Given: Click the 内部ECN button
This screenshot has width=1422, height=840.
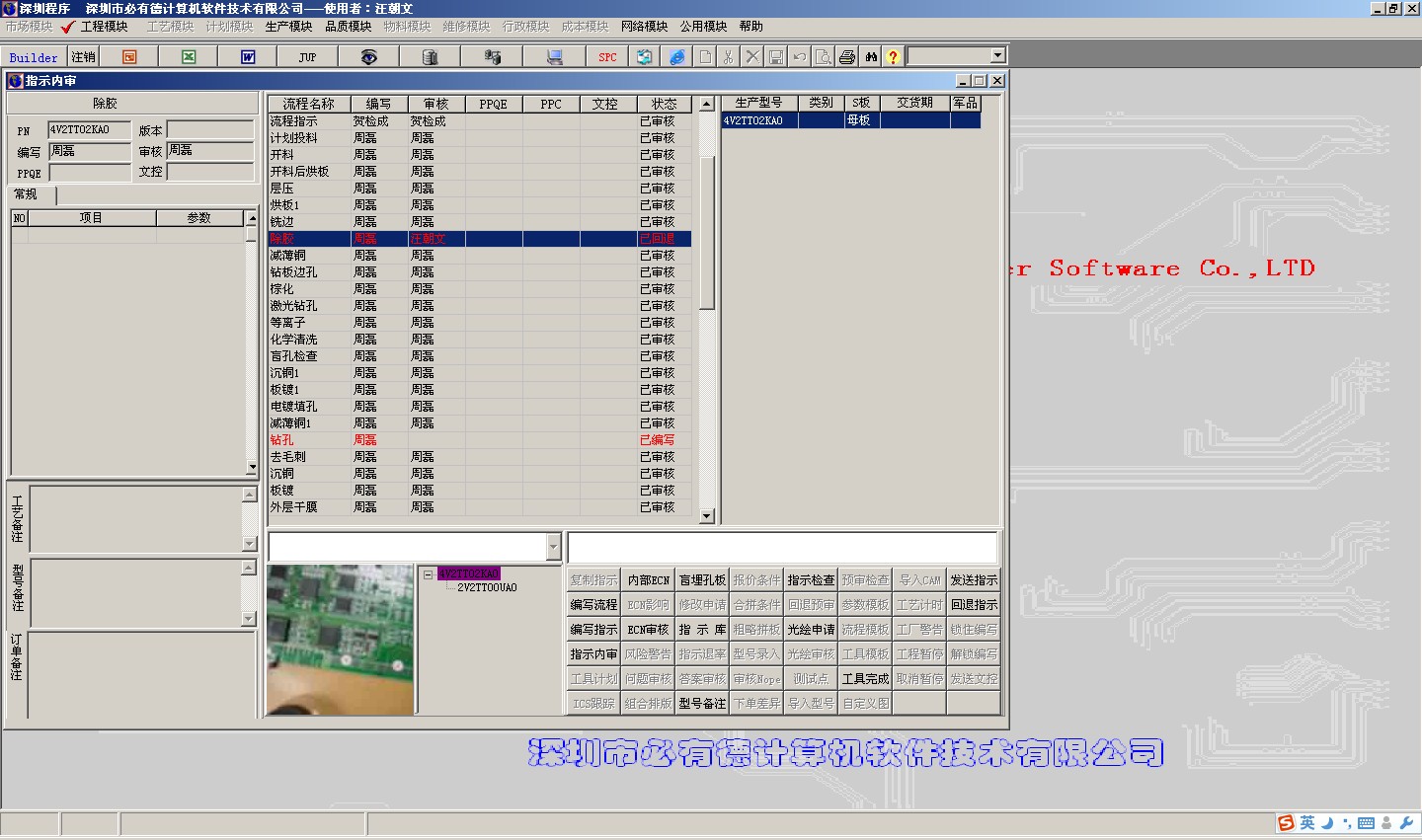Looking at the screenshot, I should [648, 580].
